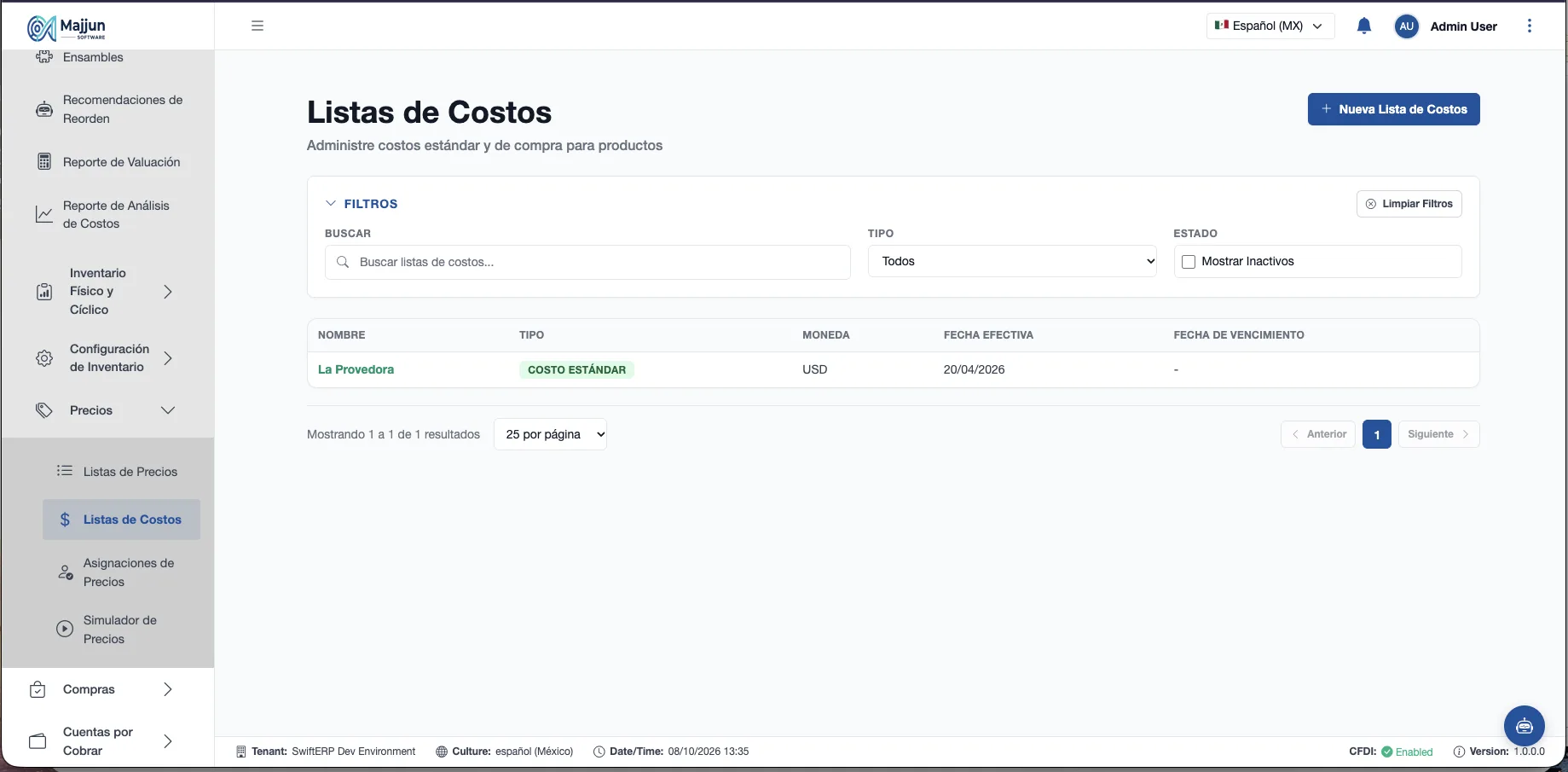Focus the Buscar listas de costos field
Viewport: 1568px width, 772px height.
(587, 262)
